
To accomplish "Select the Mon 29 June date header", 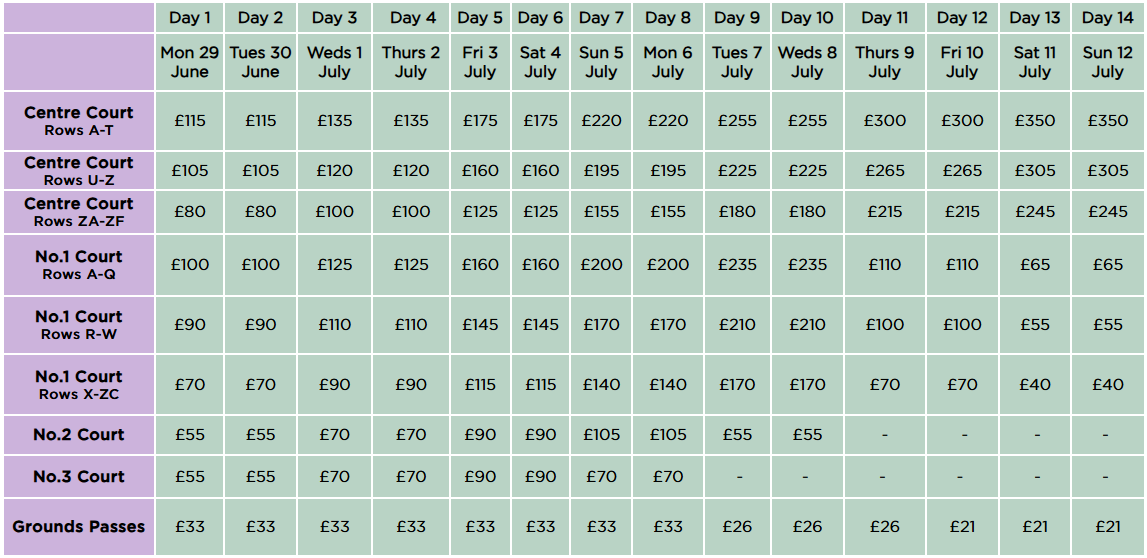I will point(190,62).
